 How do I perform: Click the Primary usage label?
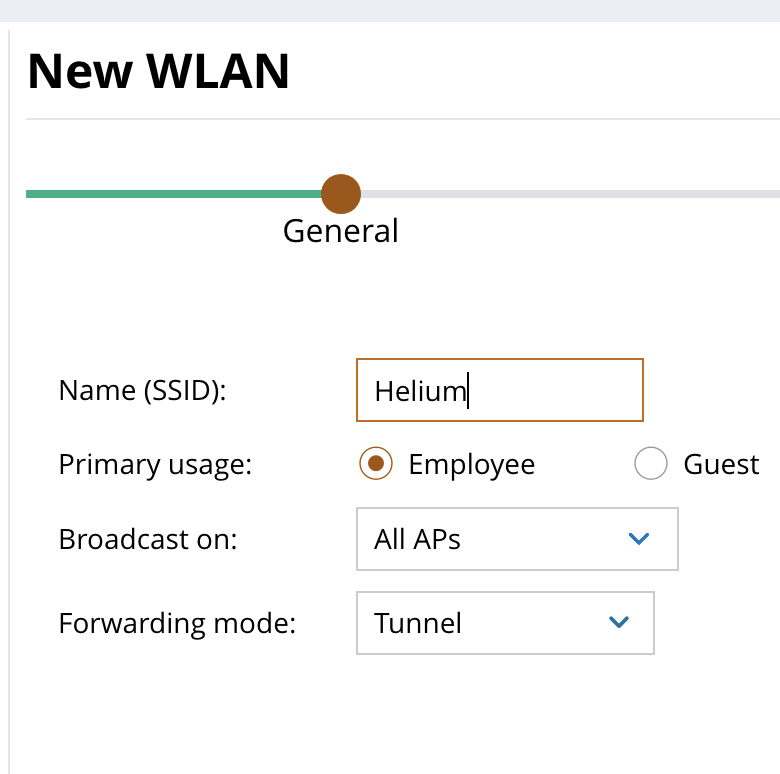[x=156, y=465]
